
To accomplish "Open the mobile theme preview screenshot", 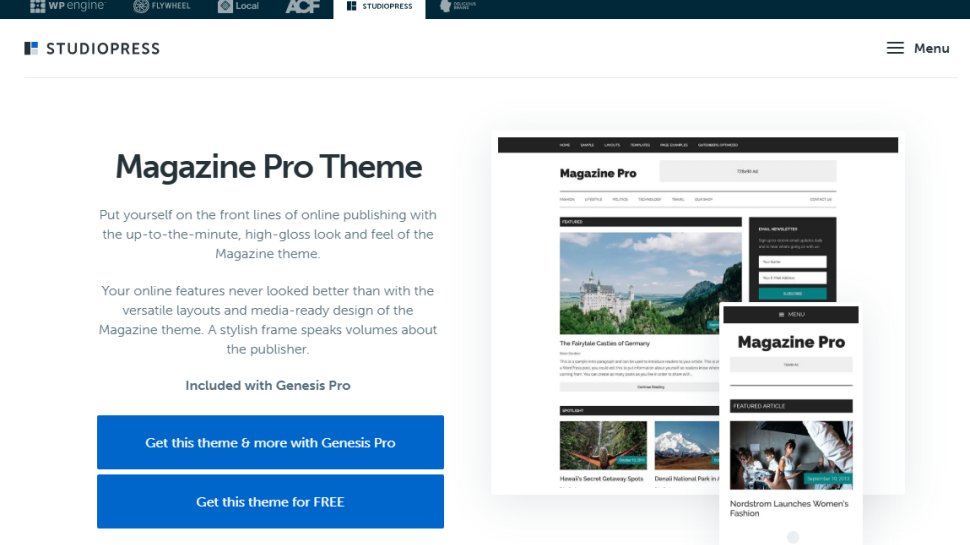I will 791,425.
